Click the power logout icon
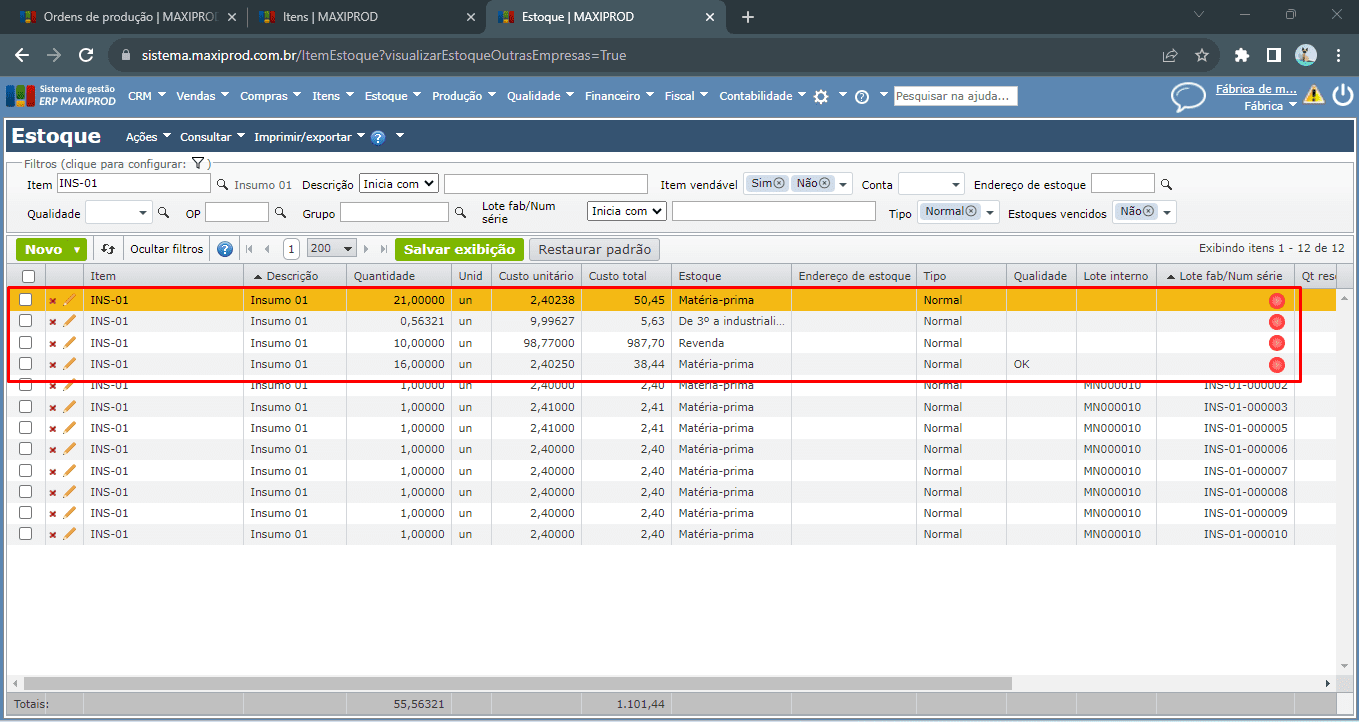The image size is (1359, 722). 1342,95
